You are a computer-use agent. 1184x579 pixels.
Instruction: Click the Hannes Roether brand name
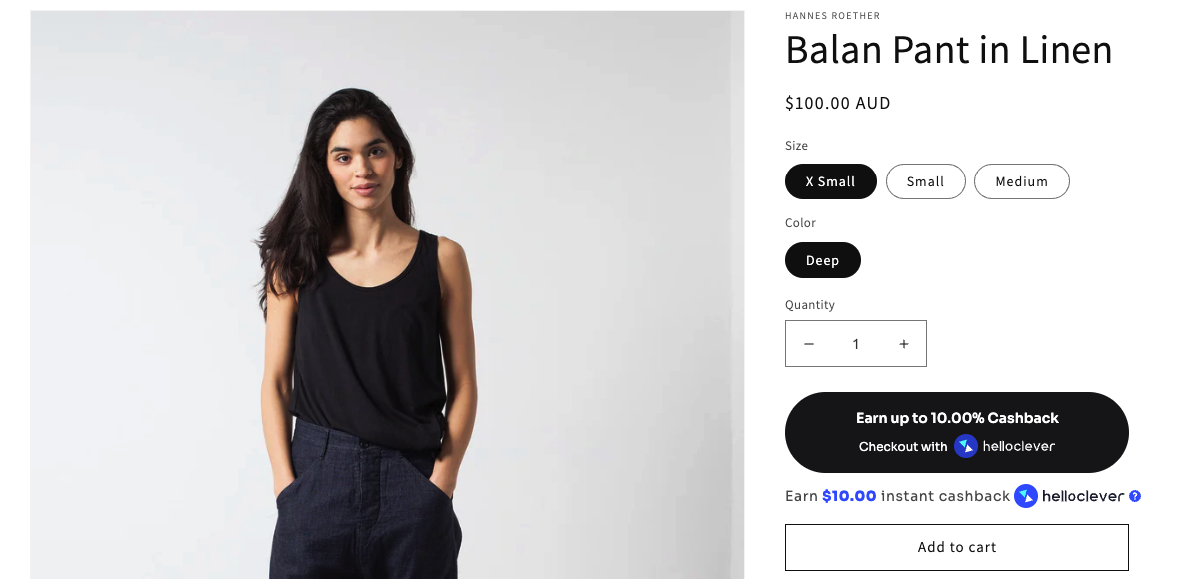point(832,16)
